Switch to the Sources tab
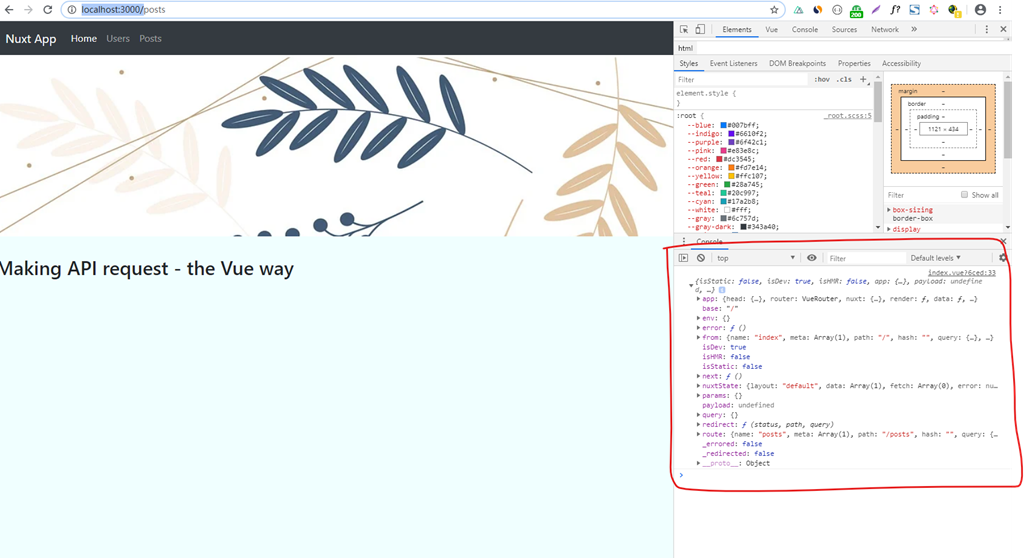Image resolution: width=1024 pixels, height=558 pixels. click(x=844, y=29)
